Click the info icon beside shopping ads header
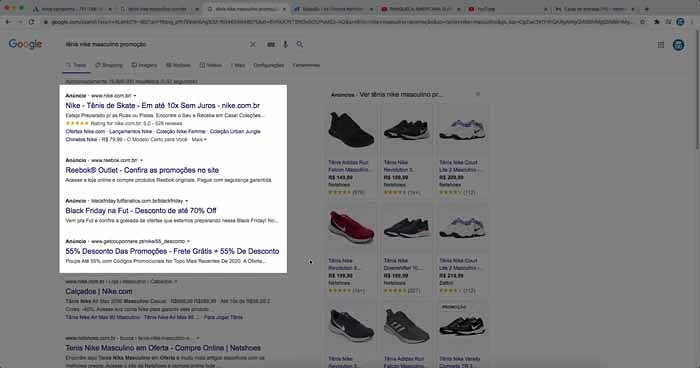 (478, 94)
